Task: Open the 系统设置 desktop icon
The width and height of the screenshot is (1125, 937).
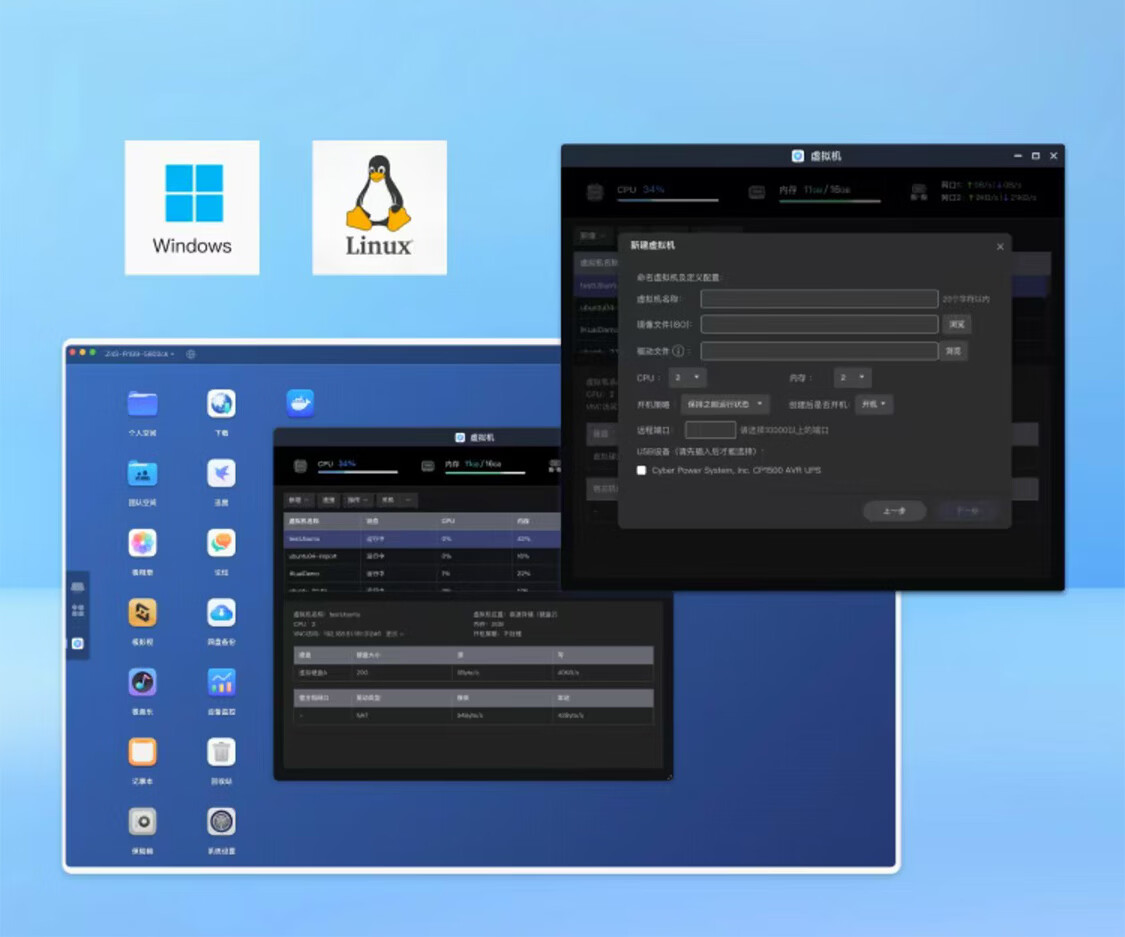Action: (x=221, y=821)
